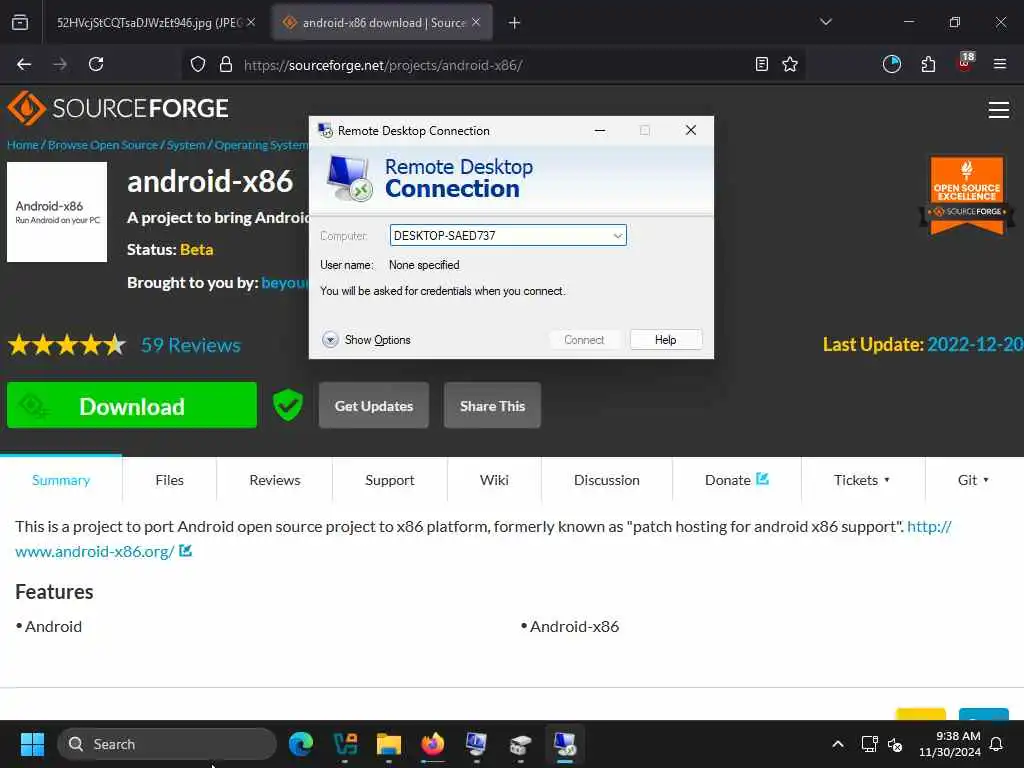Open new browser tab with plus
The height and width of the screenshot is (768, 1024).
[x=515, y=23]
